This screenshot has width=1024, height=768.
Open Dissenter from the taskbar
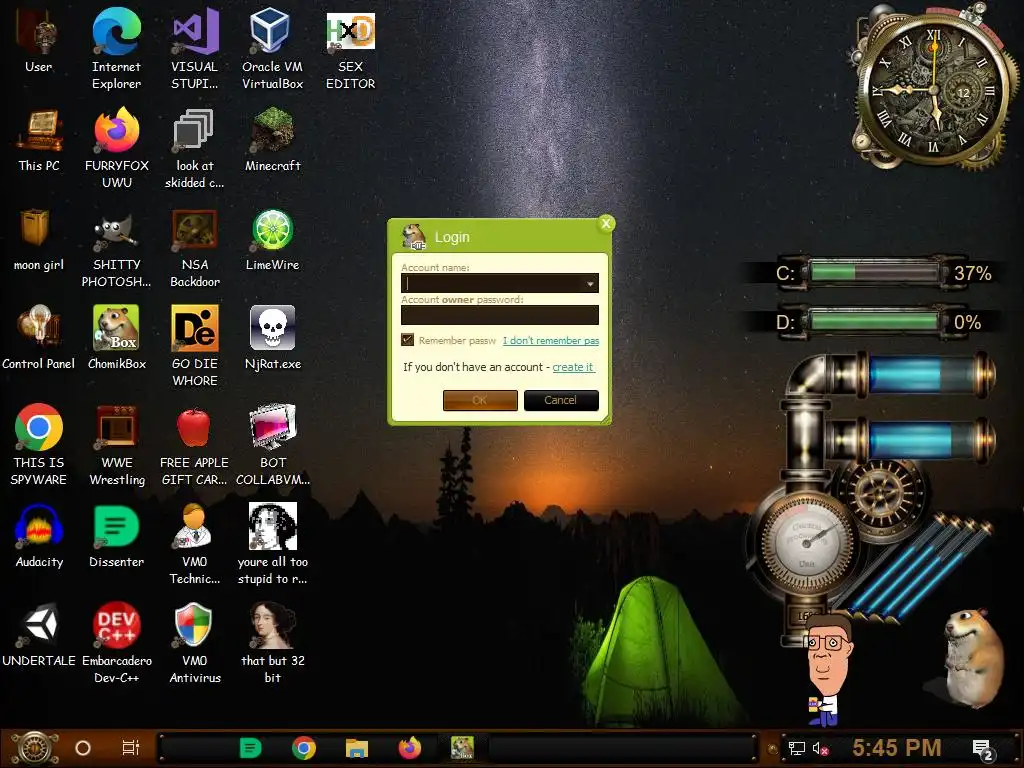251,748
